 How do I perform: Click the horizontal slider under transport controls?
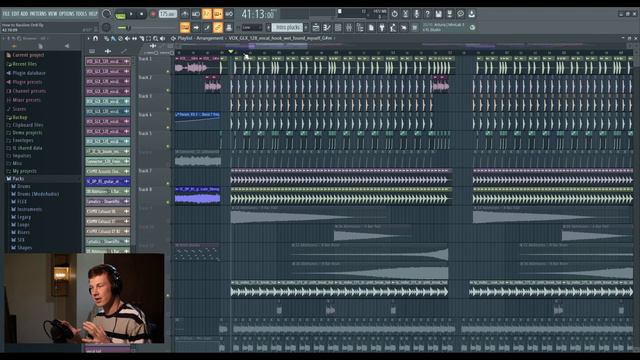(147, 28)
